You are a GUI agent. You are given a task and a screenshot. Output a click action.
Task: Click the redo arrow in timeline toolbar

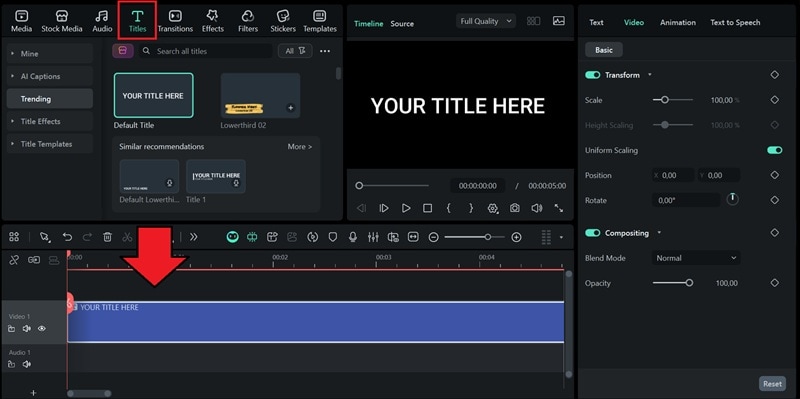87,237
